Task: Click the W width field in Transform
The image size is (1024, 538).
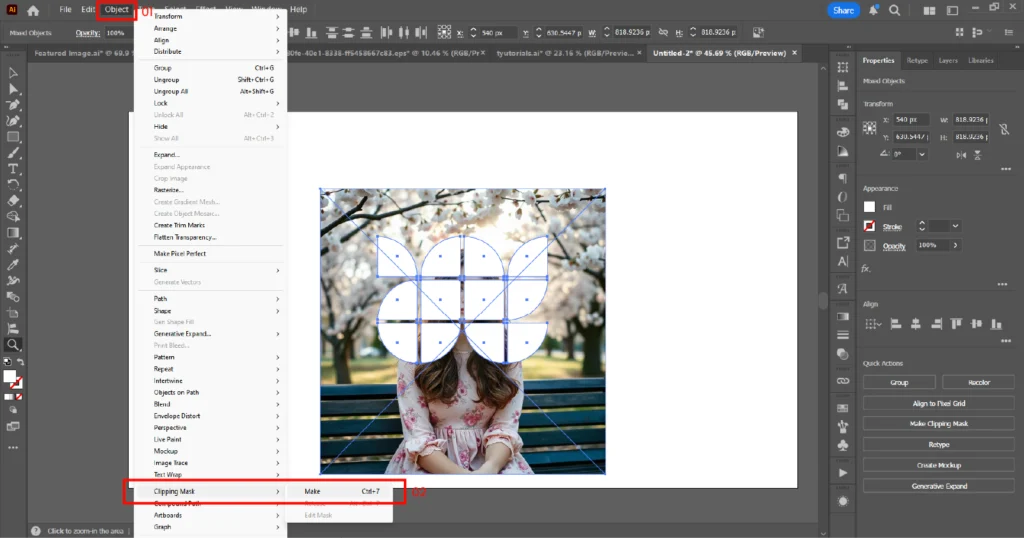Action: tap(970, 119)
